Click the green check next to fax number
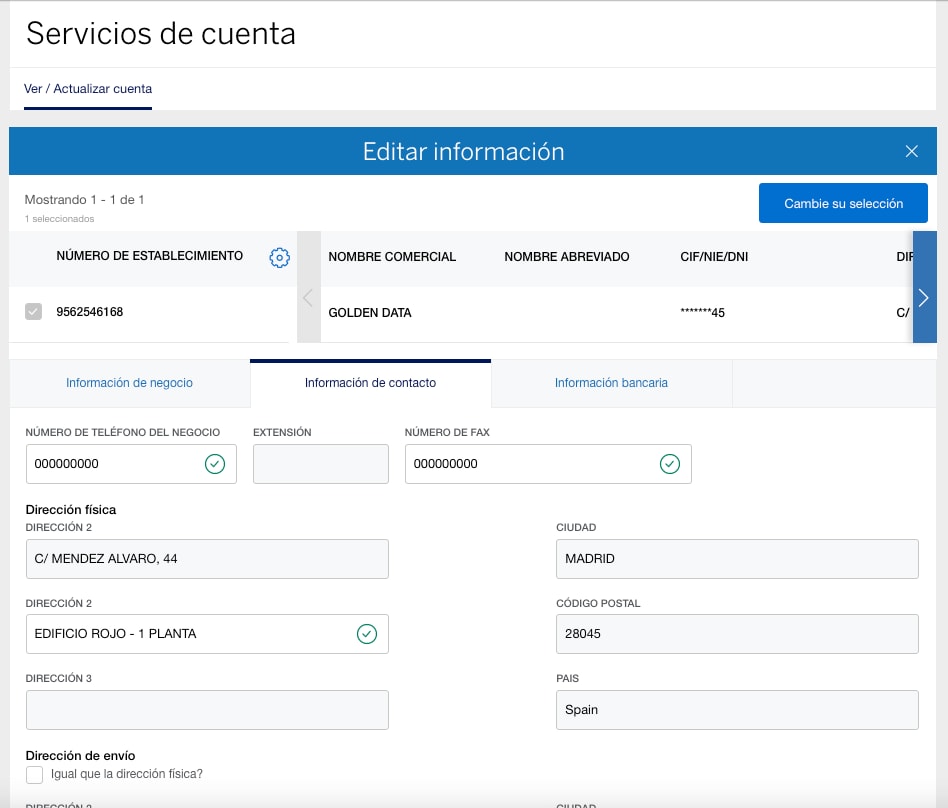 pyautogui.click(x=669, y=463)
